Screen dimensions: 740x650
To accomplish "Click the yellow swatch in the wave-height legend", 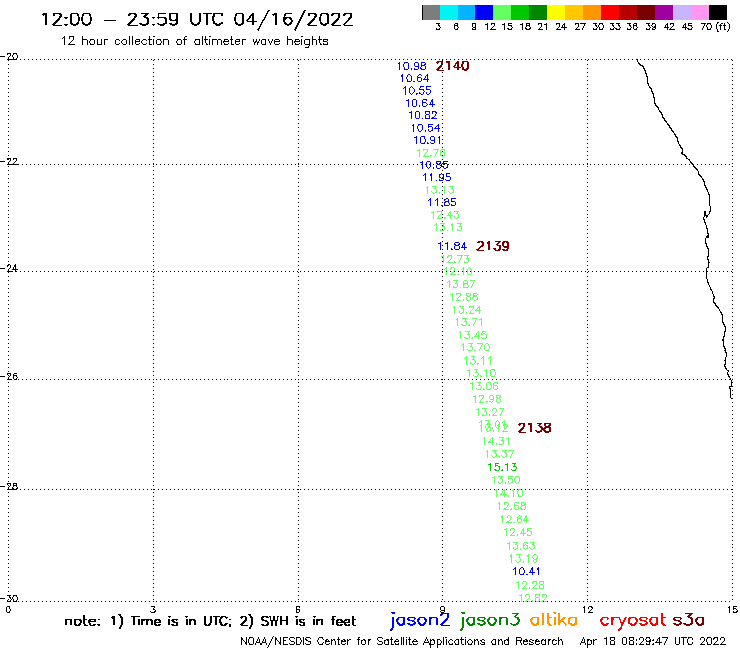I will tap(555, 12).
